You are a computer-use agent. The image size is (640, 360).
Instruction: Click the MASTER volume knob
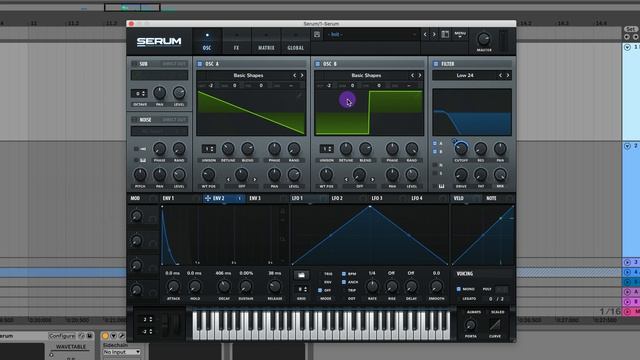point(484,39)
